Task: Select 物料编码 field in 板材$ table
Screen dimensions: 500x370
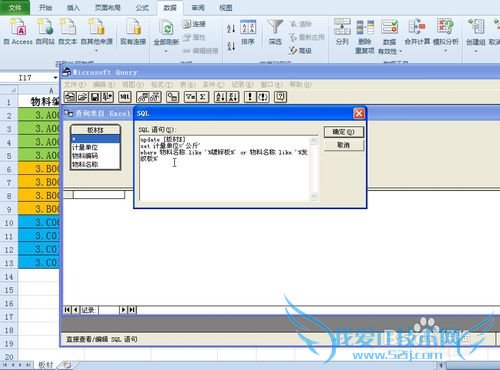Action: [x=85, y=156]
